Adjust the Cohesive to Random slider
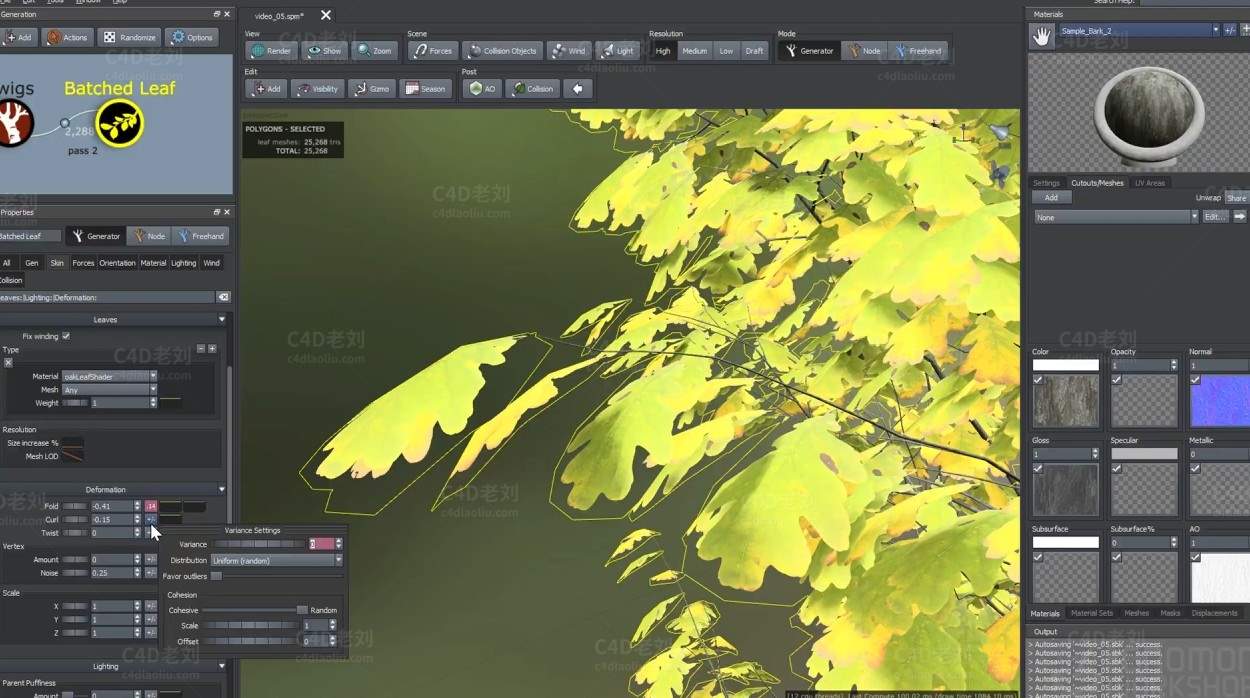Image resolution: width=1250 pixels, height=698 pixels. click(254, 610)
